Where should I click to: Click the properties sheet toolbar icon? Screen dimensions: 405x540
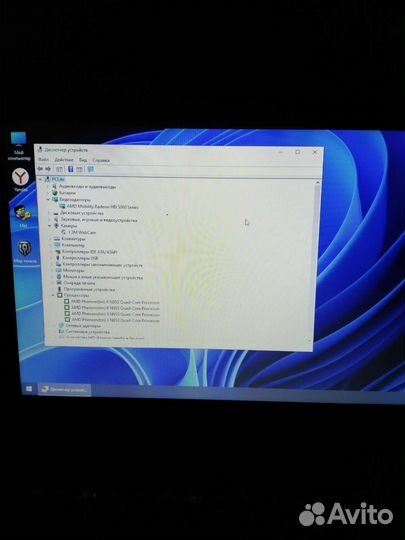pos(80,169)
